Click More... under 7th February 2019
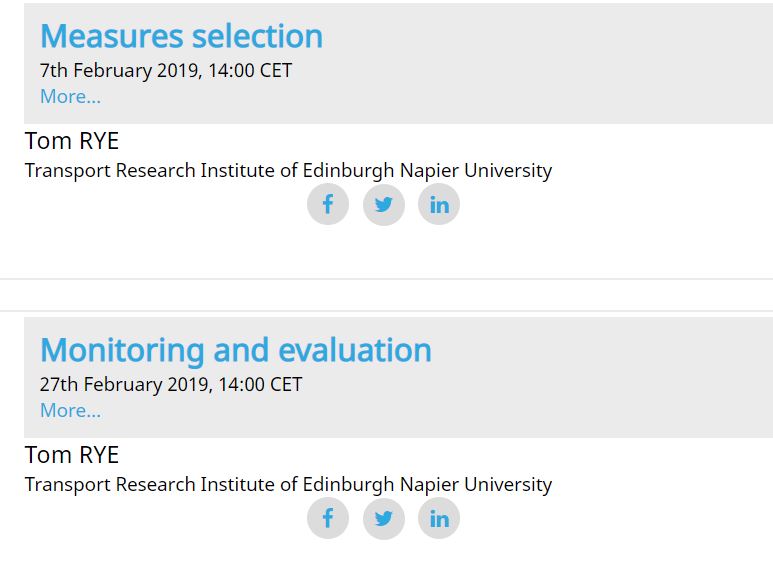This screenshot has height=561, width=773. (x=70, y=96)
